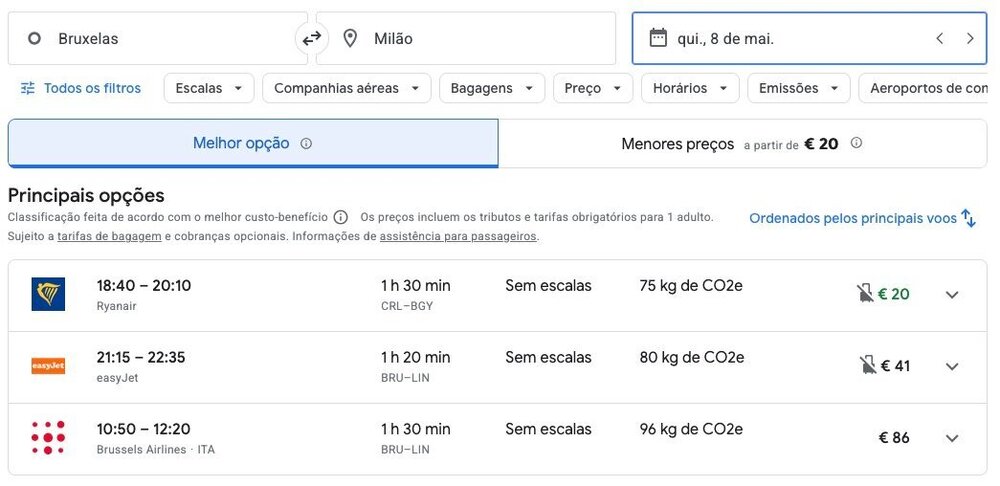Open Todos os filtros panel
This screenshot has width=1000, height=486.
(x=81, y=88)
